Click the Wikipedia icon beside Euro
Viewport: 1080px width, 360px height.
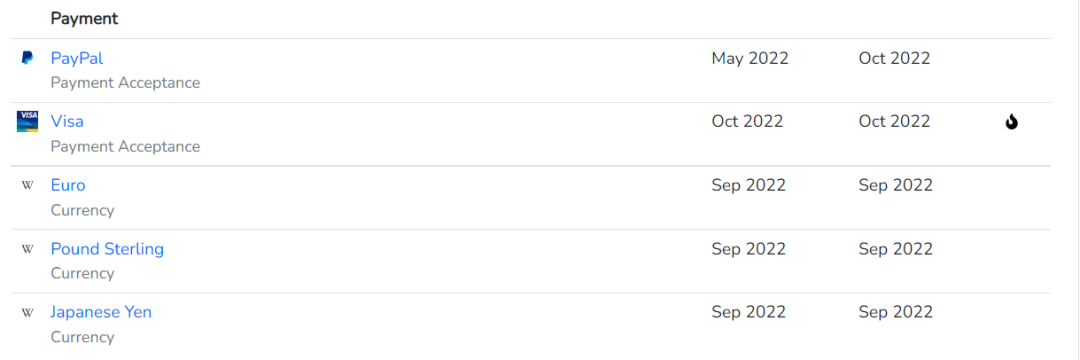[x=28, y=186]
